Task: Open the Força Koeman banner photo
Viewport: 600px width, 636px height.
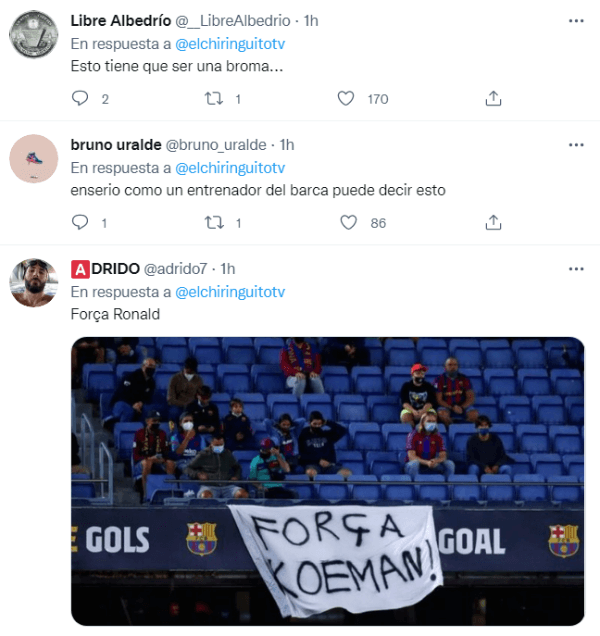Action: pos(328,481)
